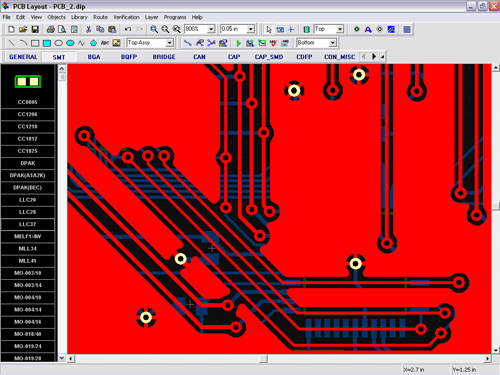500x375 pixels.
Task: Click the Undo arrow icon
Action: [x=128, y=29]
